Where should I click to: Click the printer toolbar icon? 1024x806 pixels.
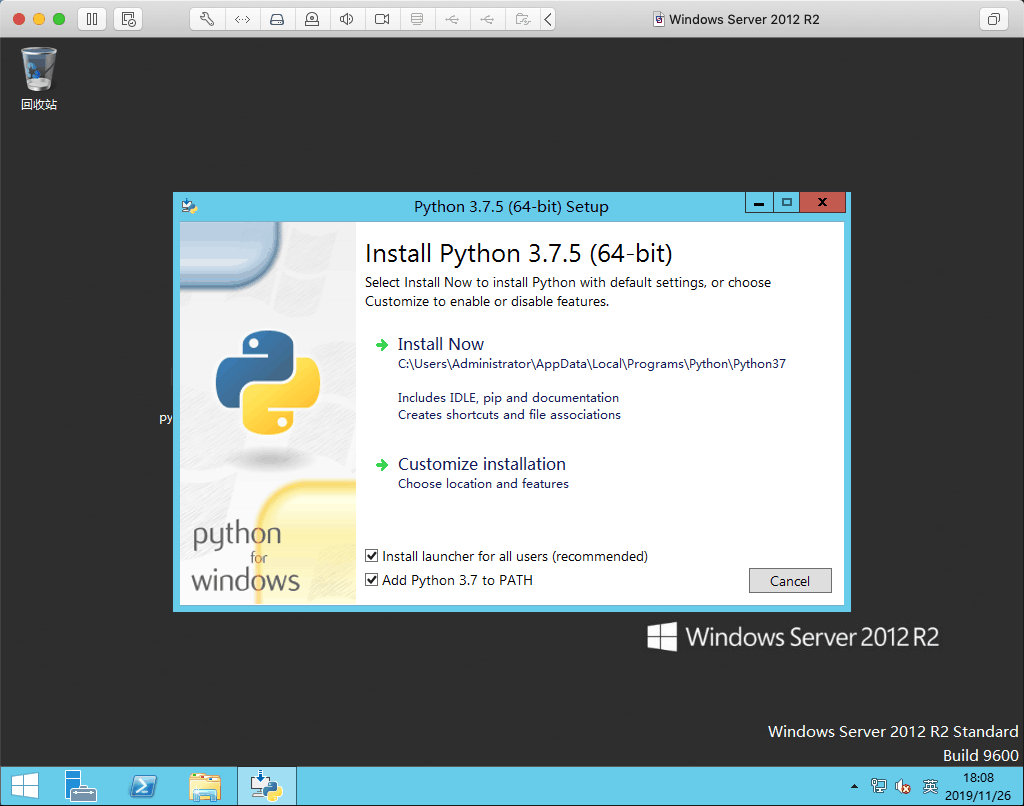[x=417, y=19]
